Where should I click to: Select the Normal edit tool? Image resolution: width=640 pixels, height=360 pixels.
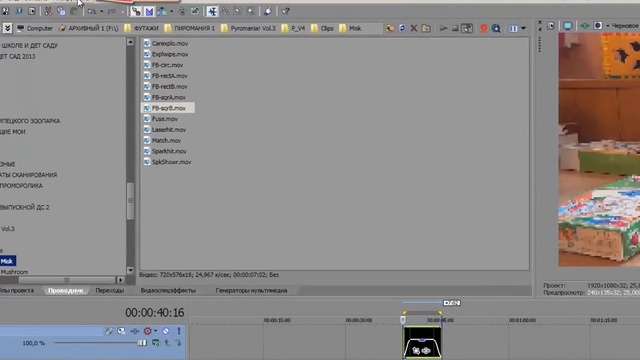click(212, 11)
